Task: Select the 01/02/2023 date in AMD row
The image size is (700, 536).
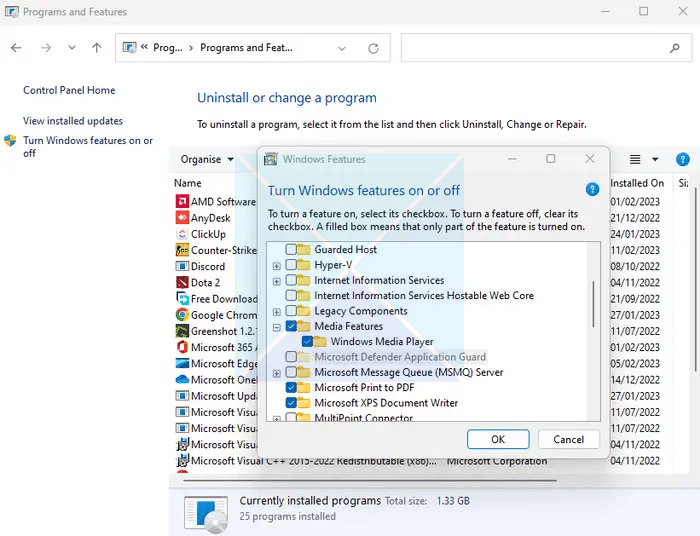Action: pyautogui.click(x=635, y=202)
